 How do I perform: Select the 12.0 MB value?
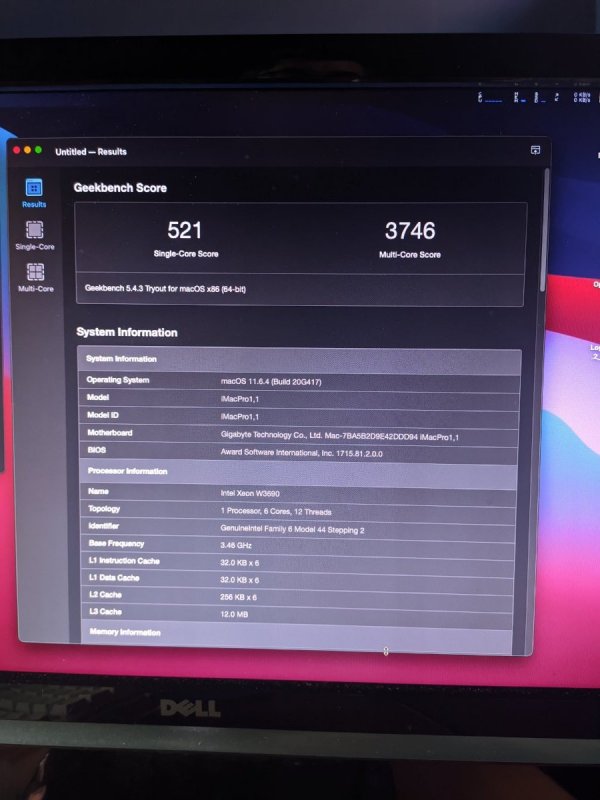tap(234, 614)
